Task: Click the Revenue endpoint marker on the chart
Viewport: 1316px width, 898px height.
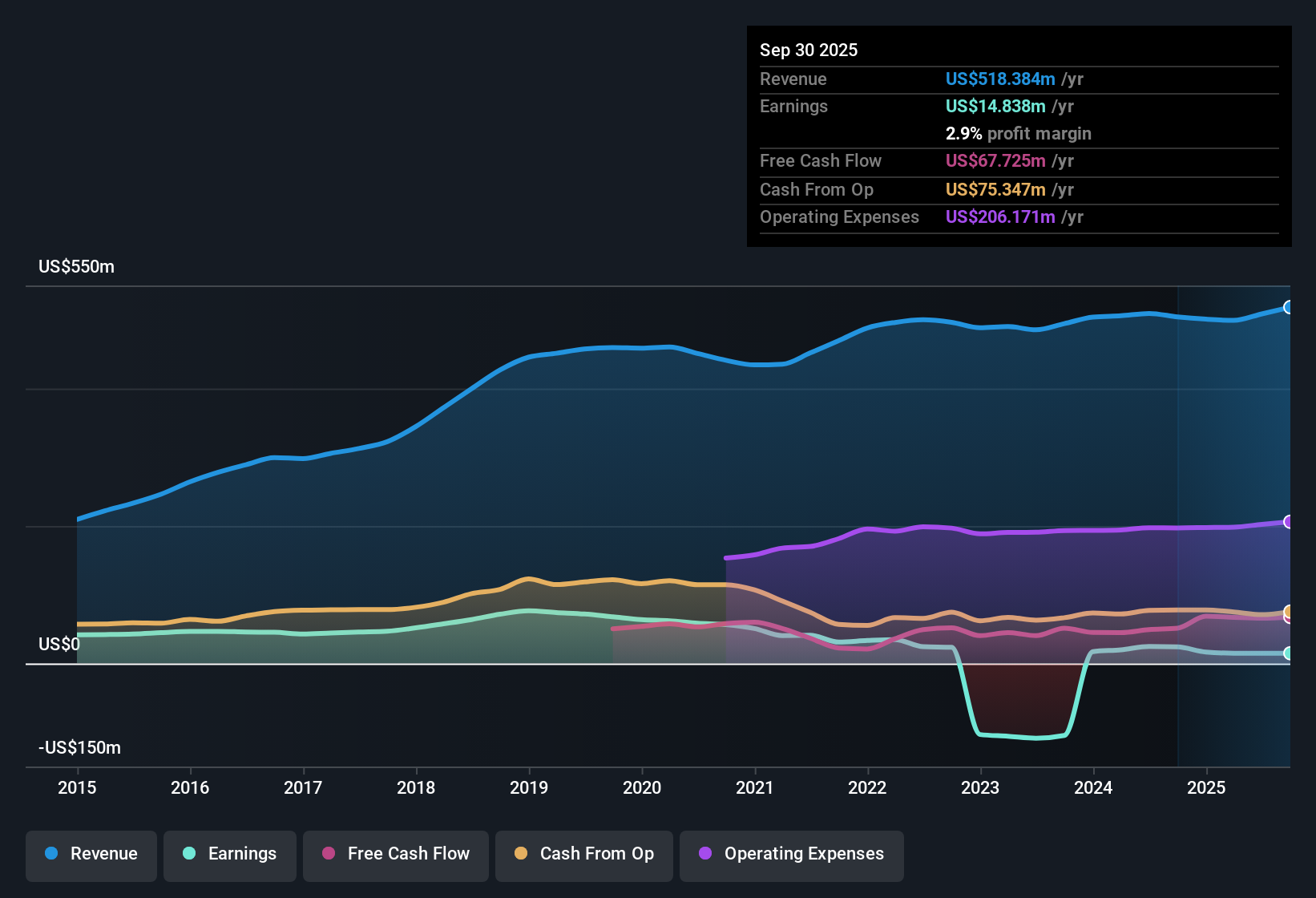Action: [x=1287, y=307]
